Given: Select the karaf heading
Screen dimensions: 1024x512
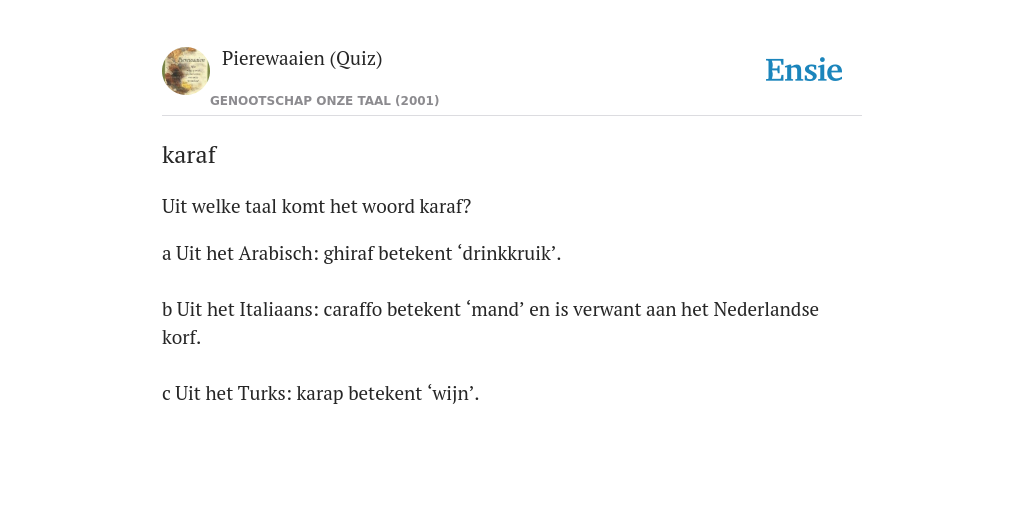Looking at the screenshot, I should (189, 155).
